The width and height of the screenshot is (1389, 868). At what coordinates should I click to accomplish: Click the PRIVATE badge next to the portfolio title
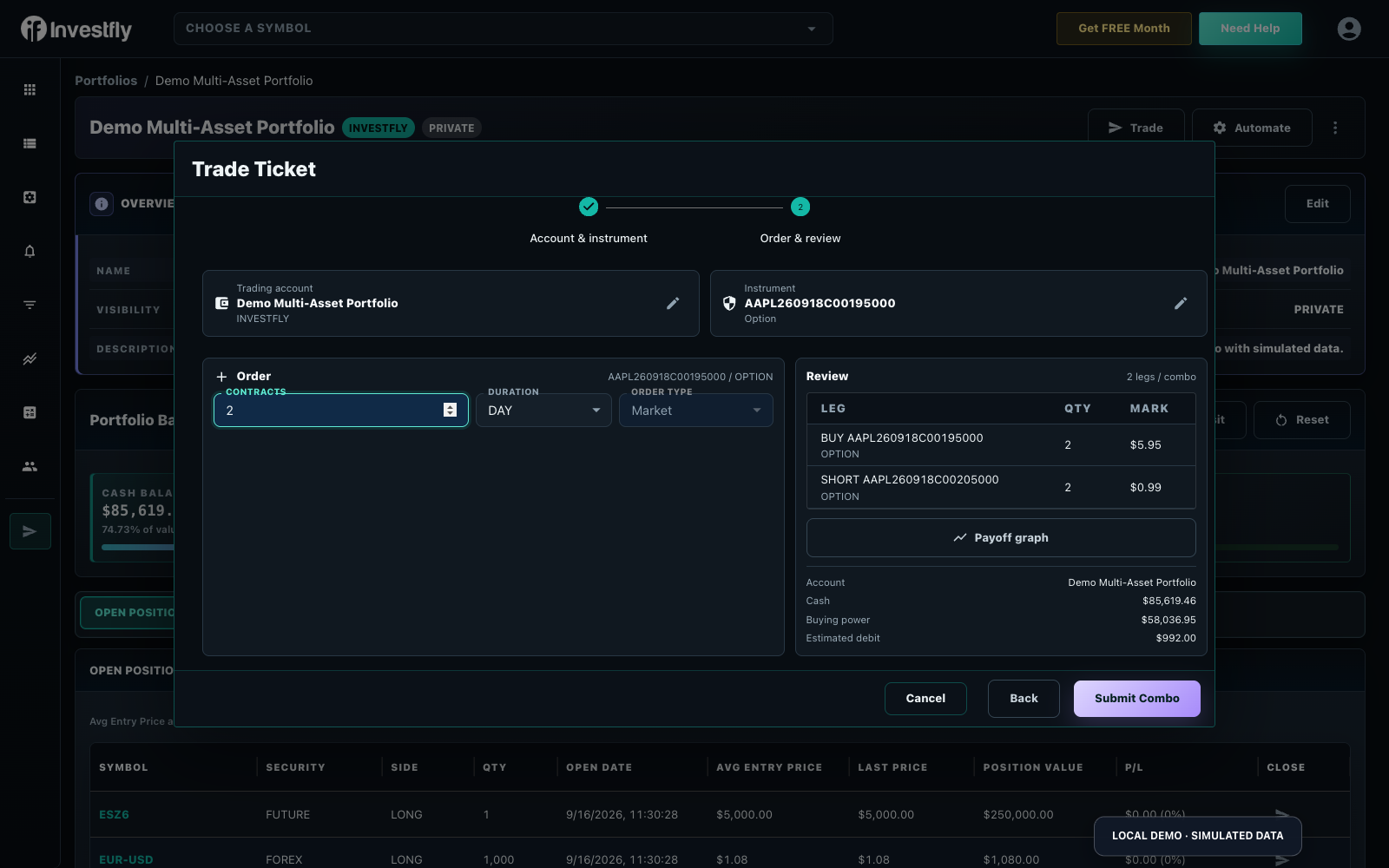tap(451, 128)
